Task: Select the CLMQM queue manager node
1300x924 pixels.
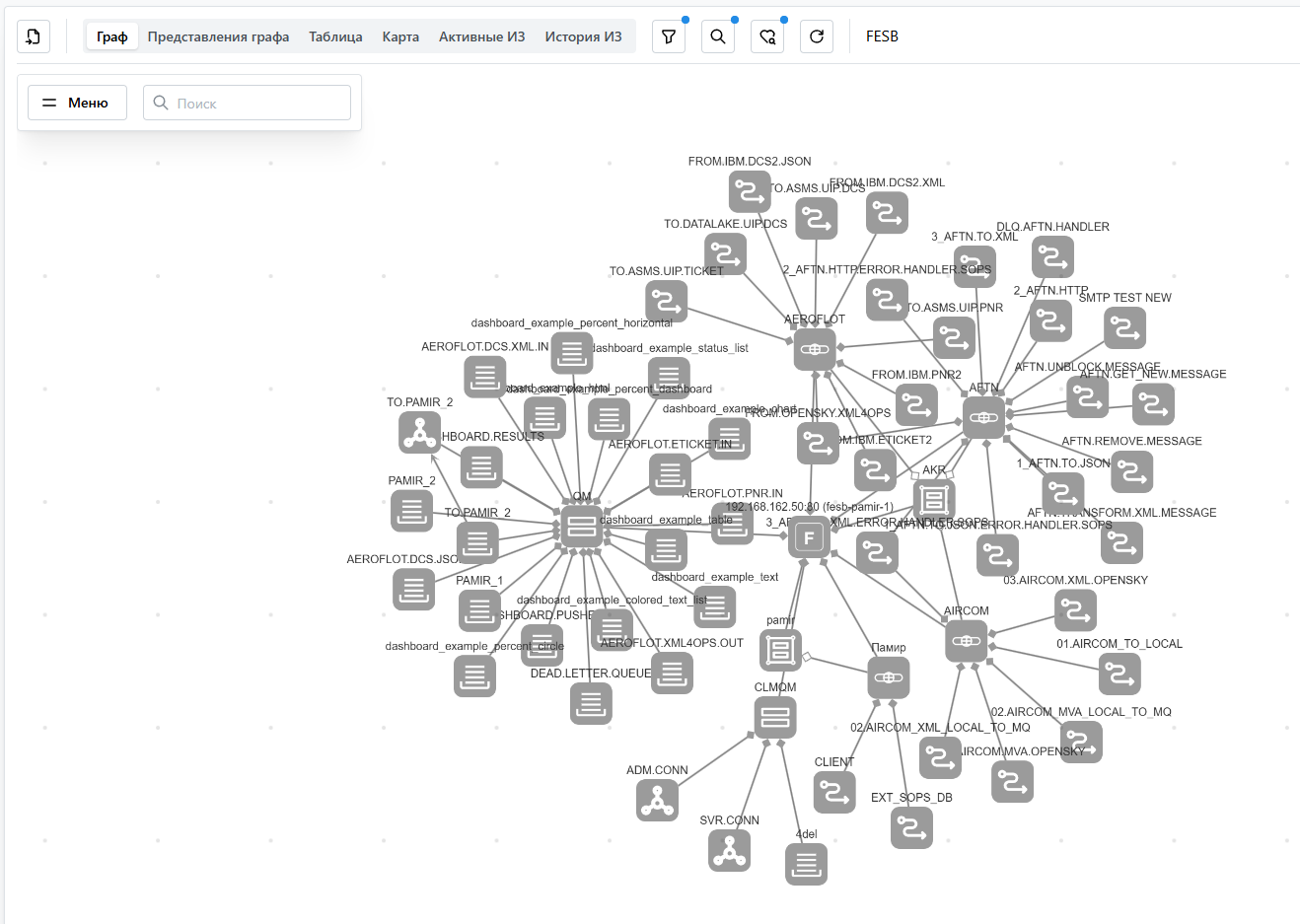Action: pyautogui.click(x=775, y=718)
